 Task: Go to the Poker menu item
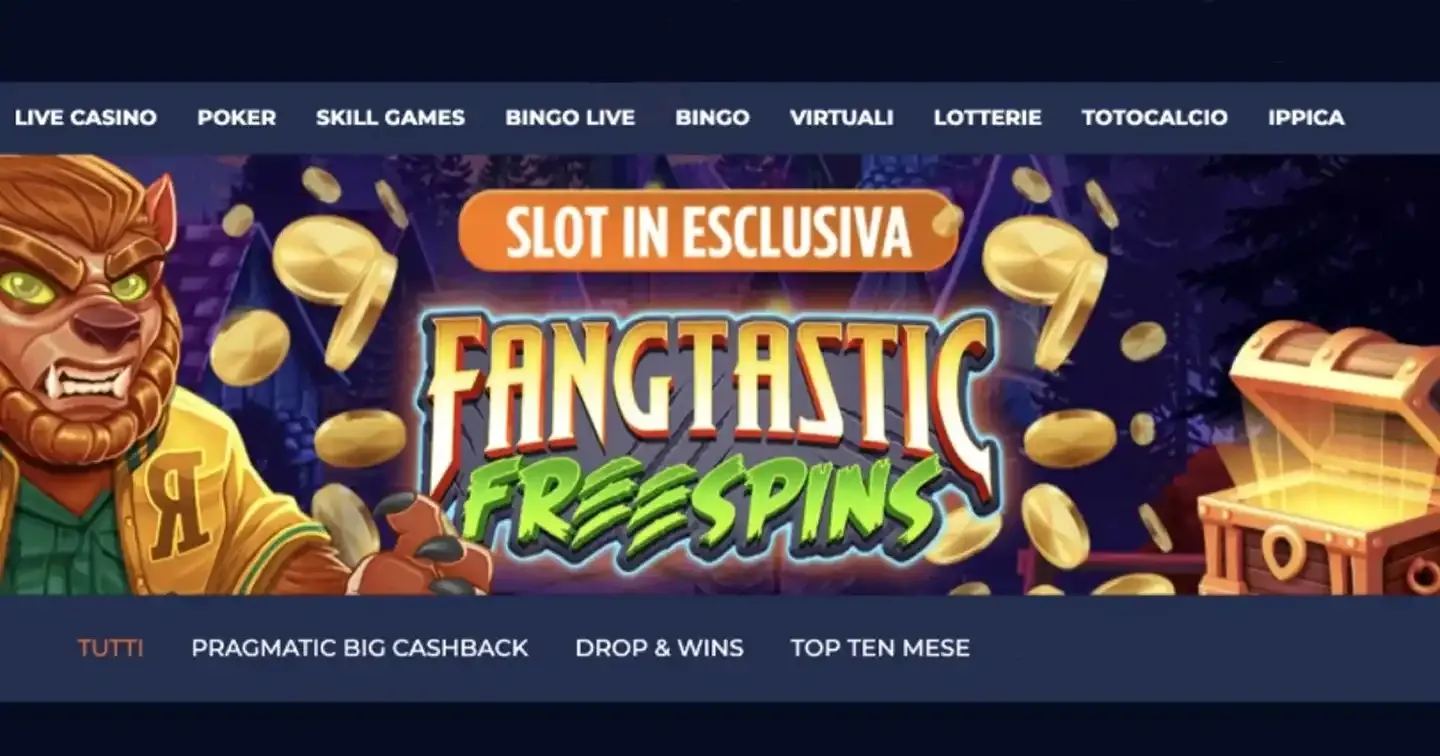click(x=237, y=118)
